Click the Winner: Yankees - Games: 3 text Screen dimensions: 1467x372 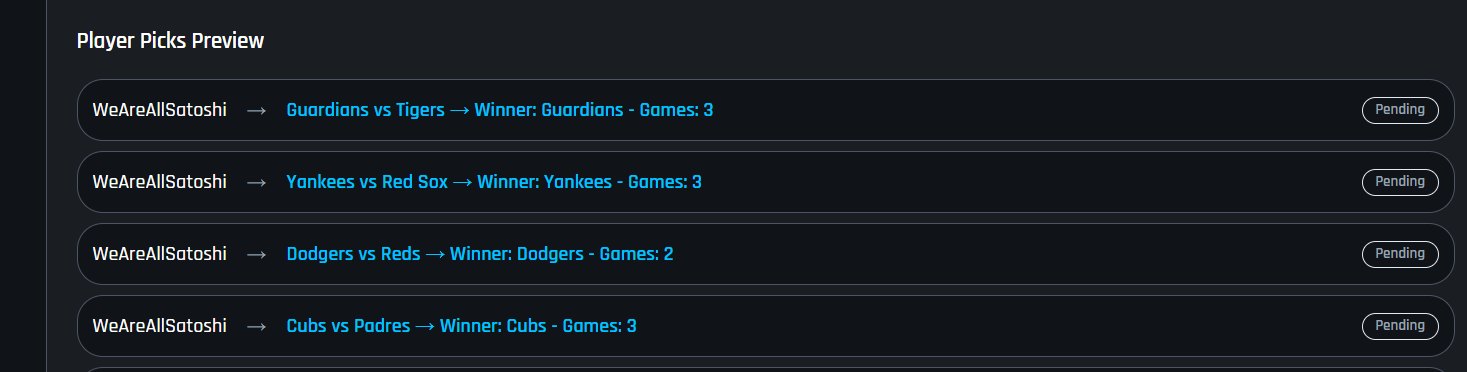coord(590,182)
